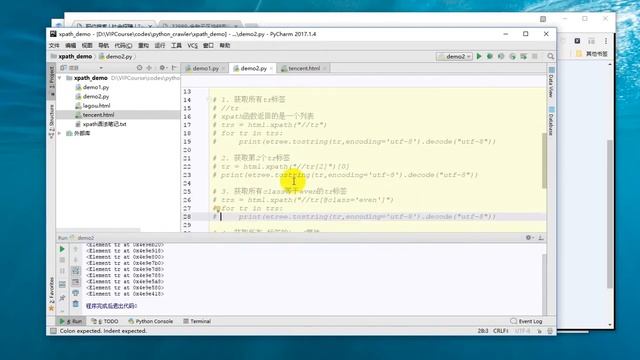The width and height of the screenshot is (640, 360).
Task: Click the Down stack trace arrow in Run panel
Action: pyautogui.click(x=76, y=260)
